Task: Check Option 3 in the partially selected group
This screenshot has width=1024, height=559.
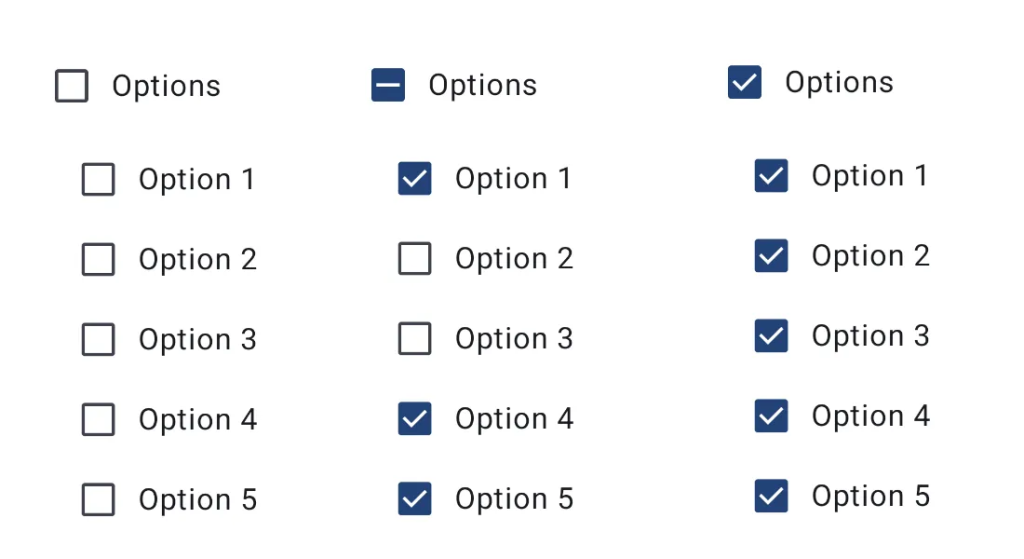Action: [415, 339]
